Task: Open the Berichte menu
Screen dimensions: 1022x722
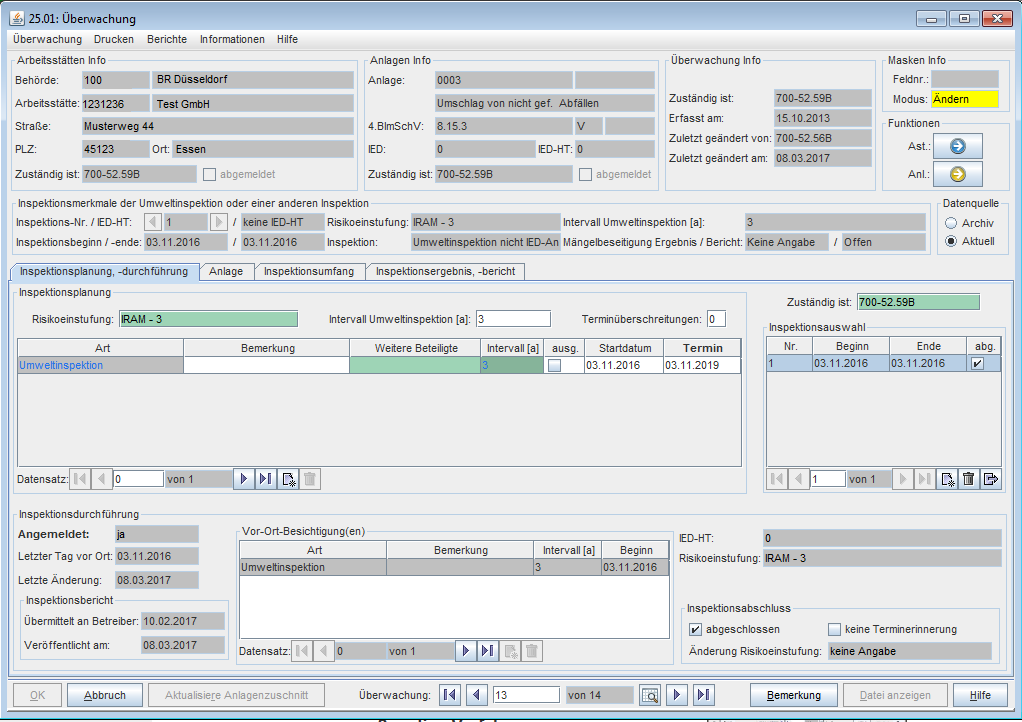Action: 167,39
